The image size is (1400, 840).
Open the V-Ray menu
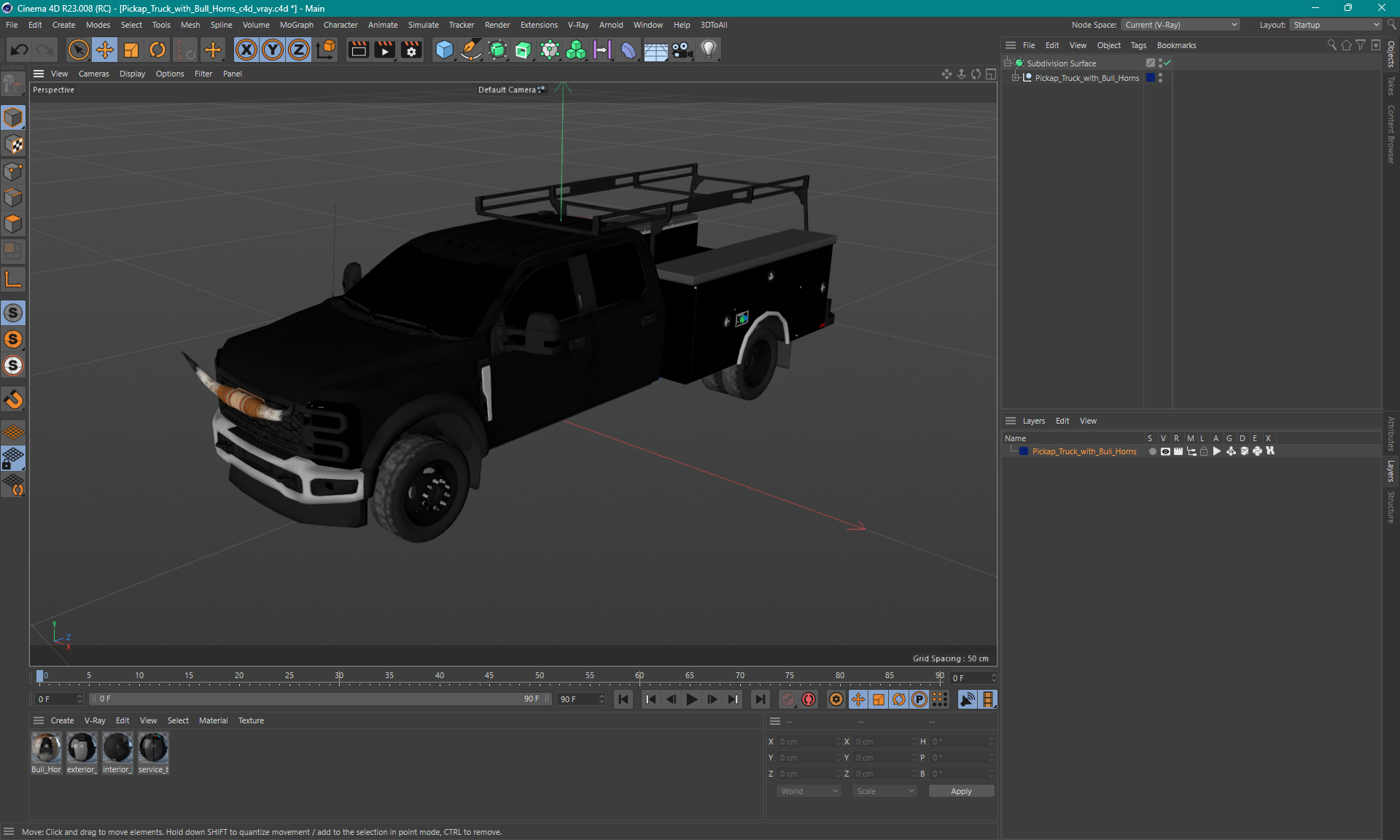point(578,25)
